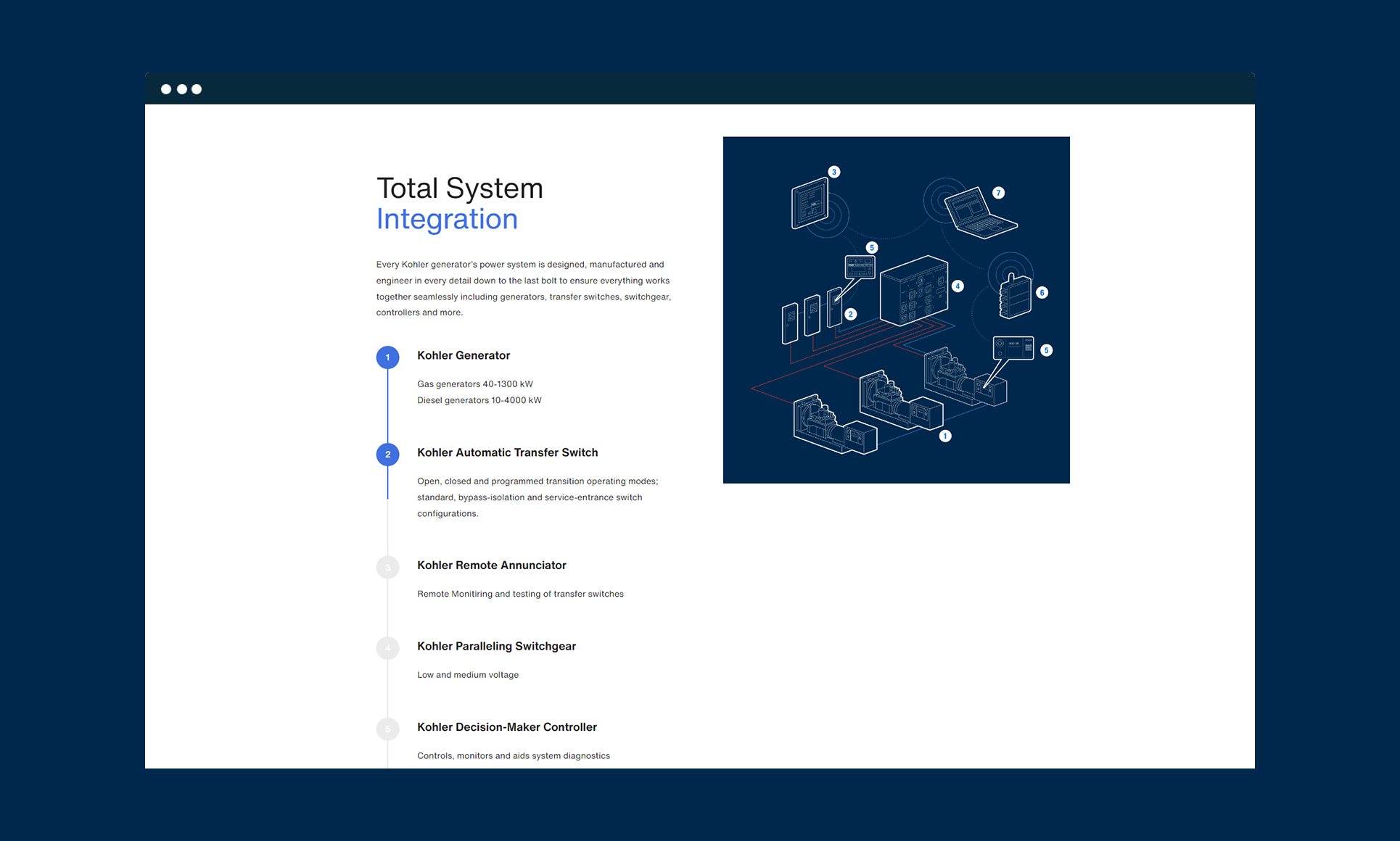This screenshot has height=841, width=1400.
Task: Click the laptop icon in the diagram
Action: (981, 213)
